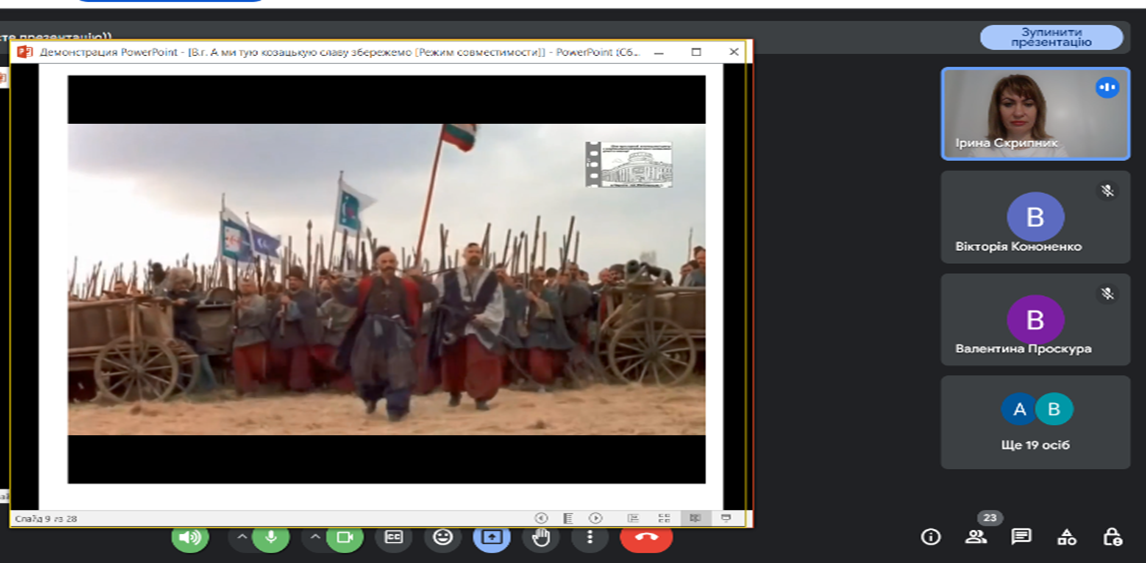Toggle closed captions
Screen dimensions: 1146x563
(x=394, y=537)
